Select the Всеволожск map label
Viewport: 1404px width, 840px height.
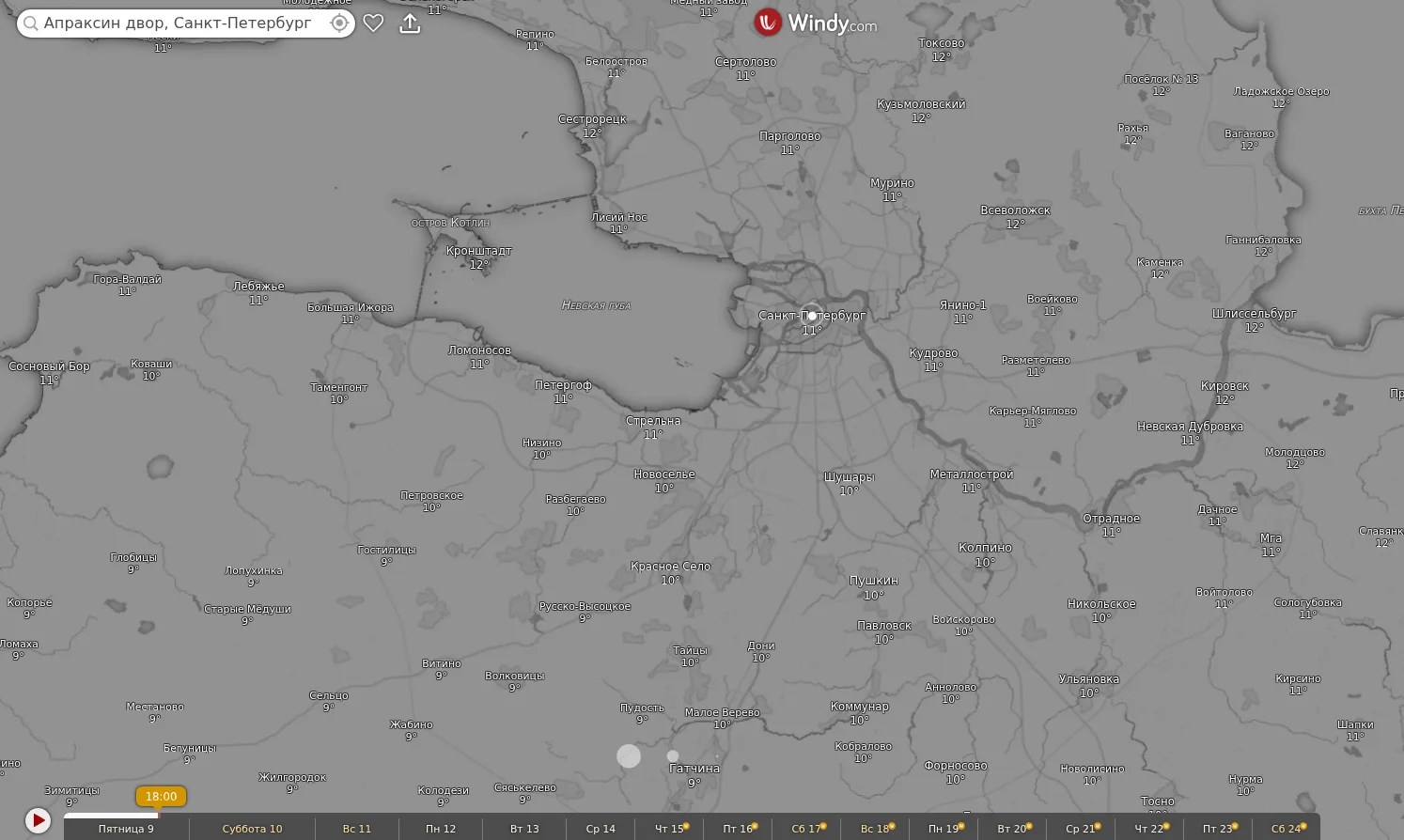tap(1016, 210)
